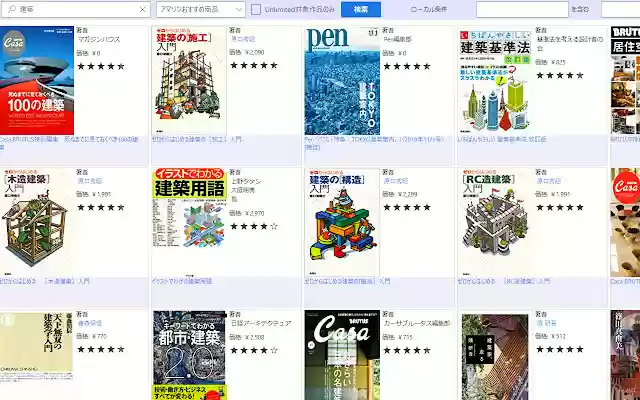Select the price ¥825 on 建築基準法

tap(558, 62)
